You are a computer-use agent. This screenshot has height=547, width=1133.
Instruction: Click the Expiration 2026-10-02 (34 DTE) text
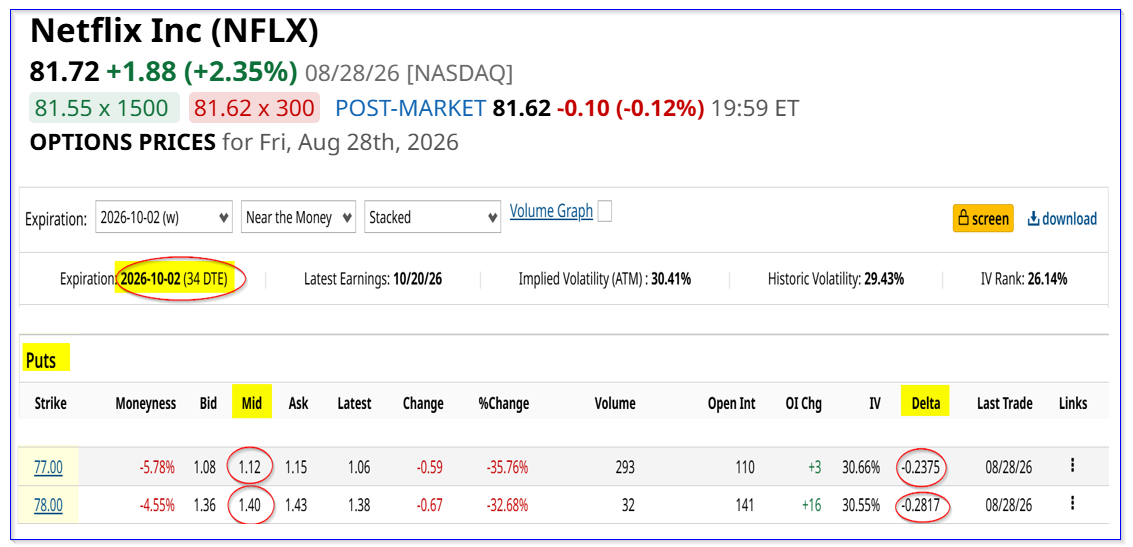pyautogui.click(x=143, y=279)
